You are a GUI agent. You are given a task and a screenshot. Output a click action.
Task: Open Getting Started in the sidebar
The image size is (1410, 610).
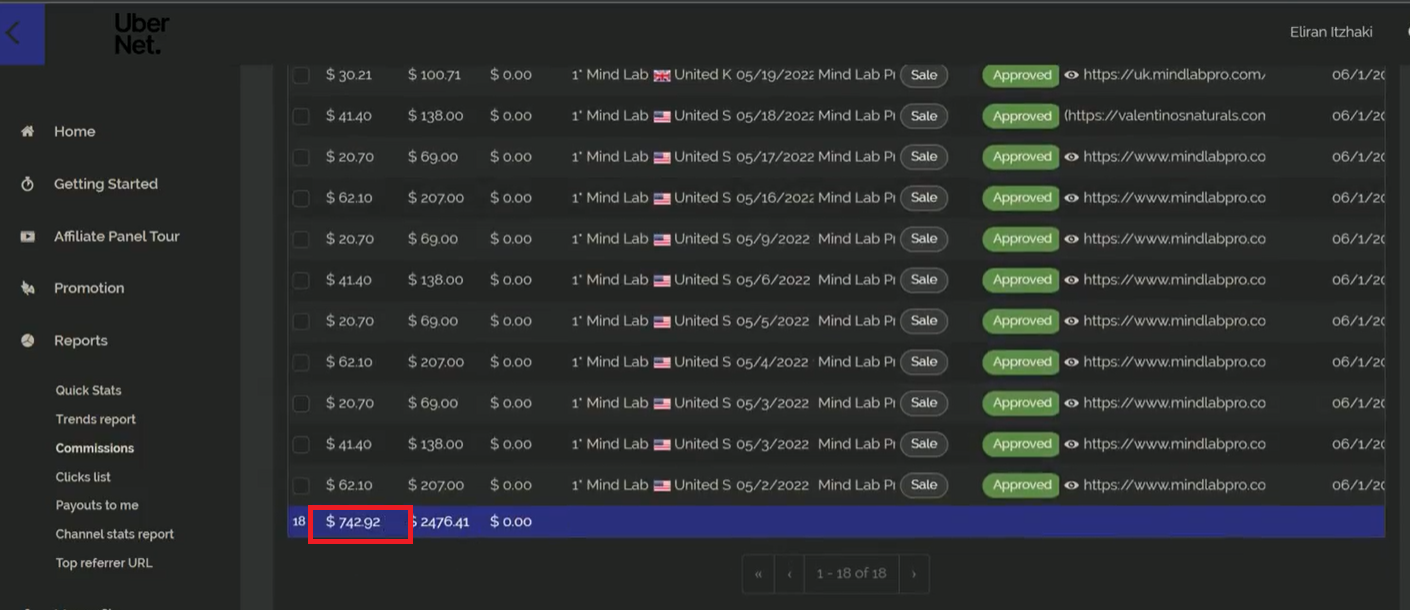tap(106, 184)
